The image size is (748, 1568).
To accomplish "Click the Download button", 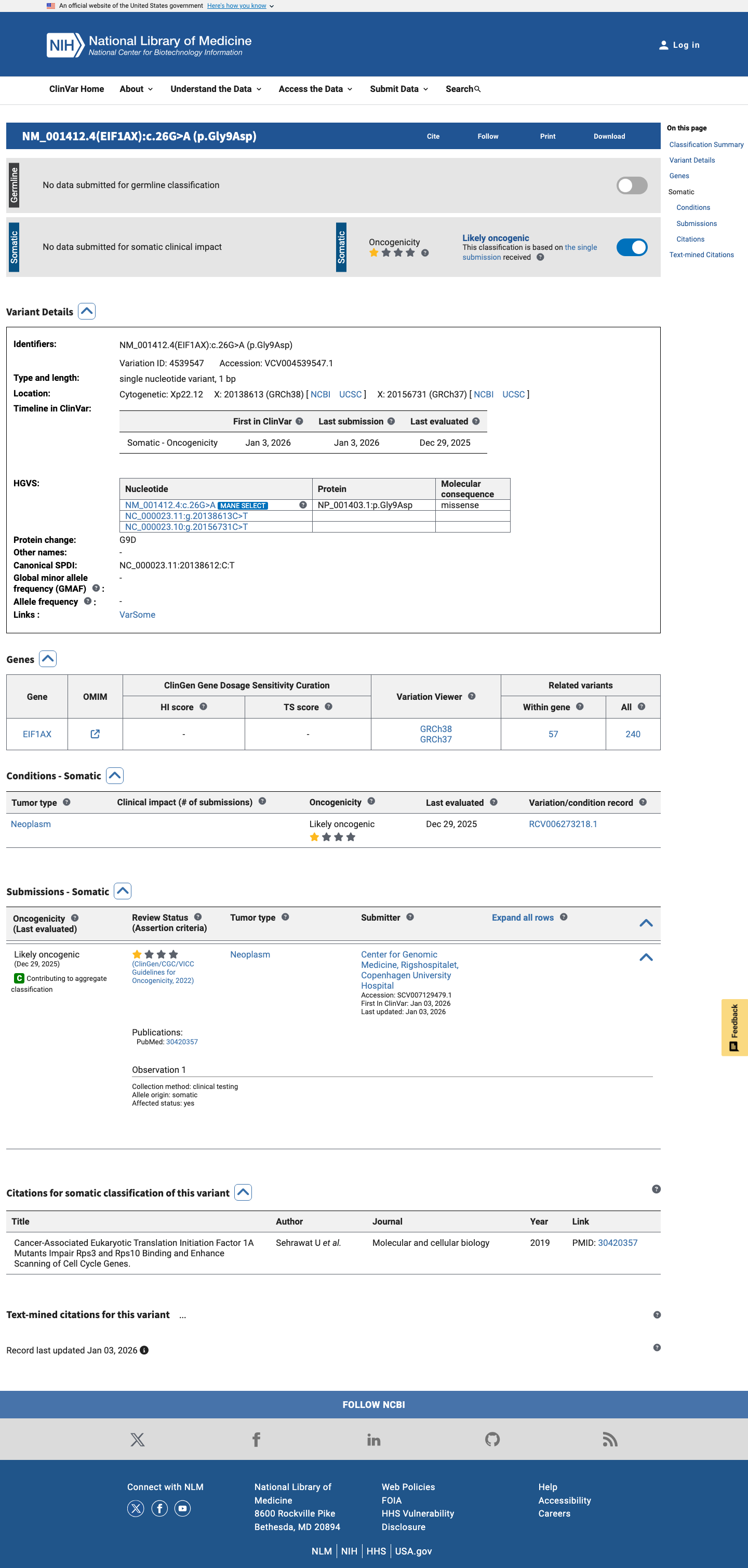I will pos(609,136).
